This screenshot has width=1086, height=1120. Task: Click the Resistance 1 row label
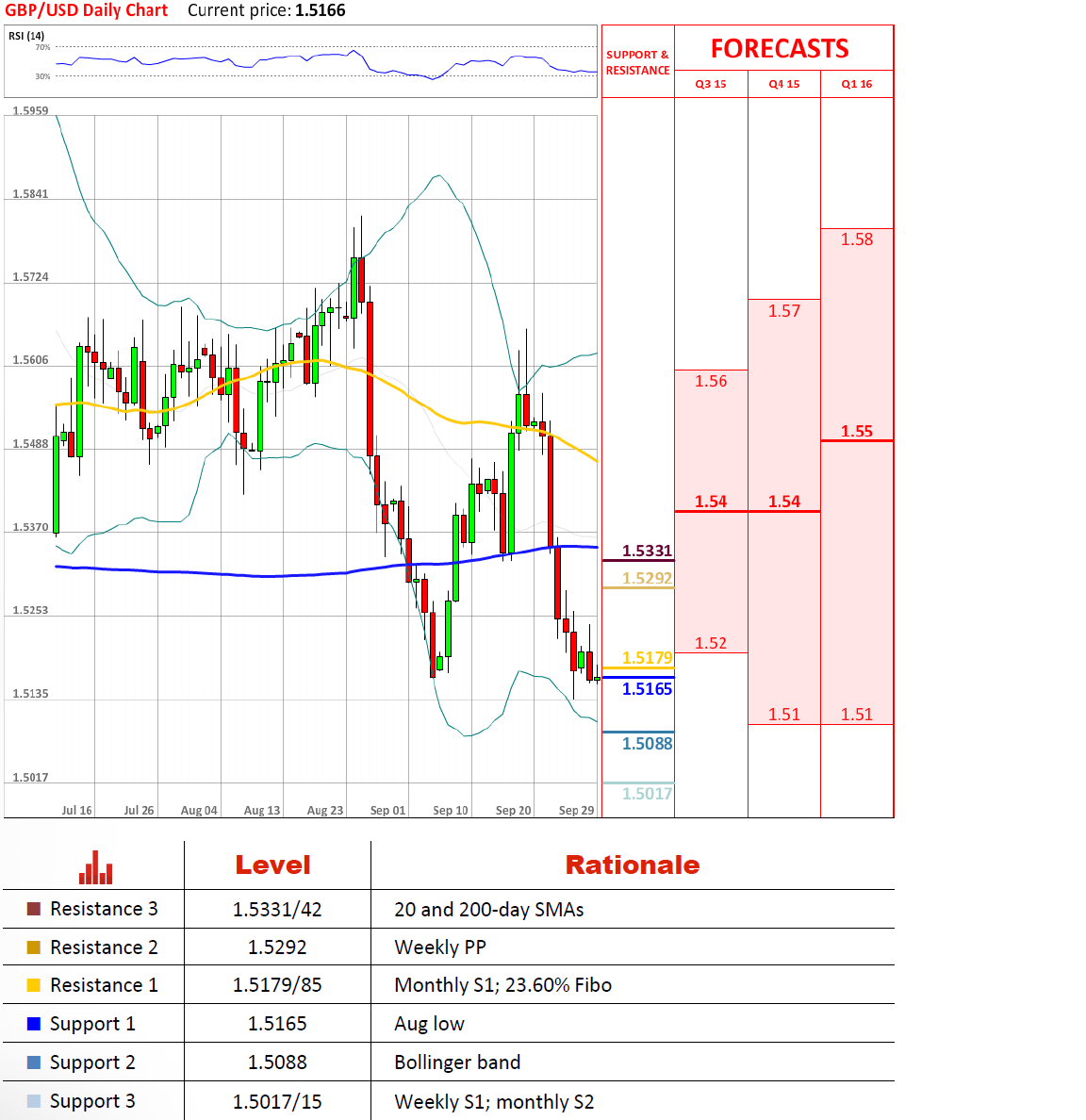[104, 985]
